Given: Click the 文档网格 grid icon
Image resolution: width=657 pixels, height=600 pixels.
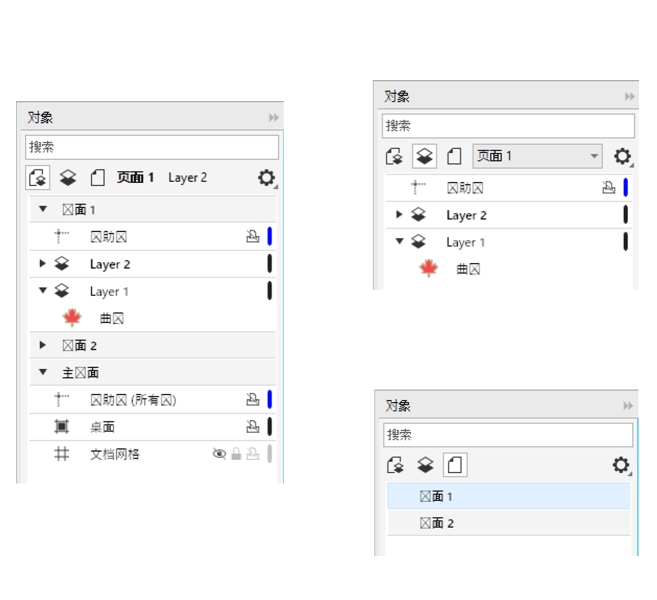Looking at the screenshot, I should [x=62, y=454].
